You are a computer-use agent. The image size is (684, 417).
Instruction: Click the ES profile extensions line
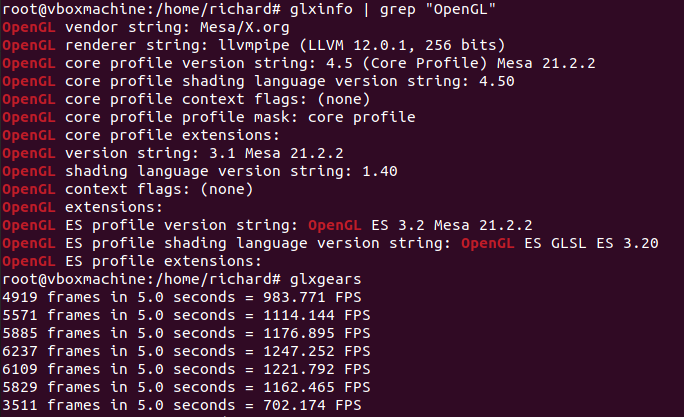pos(150,259)
